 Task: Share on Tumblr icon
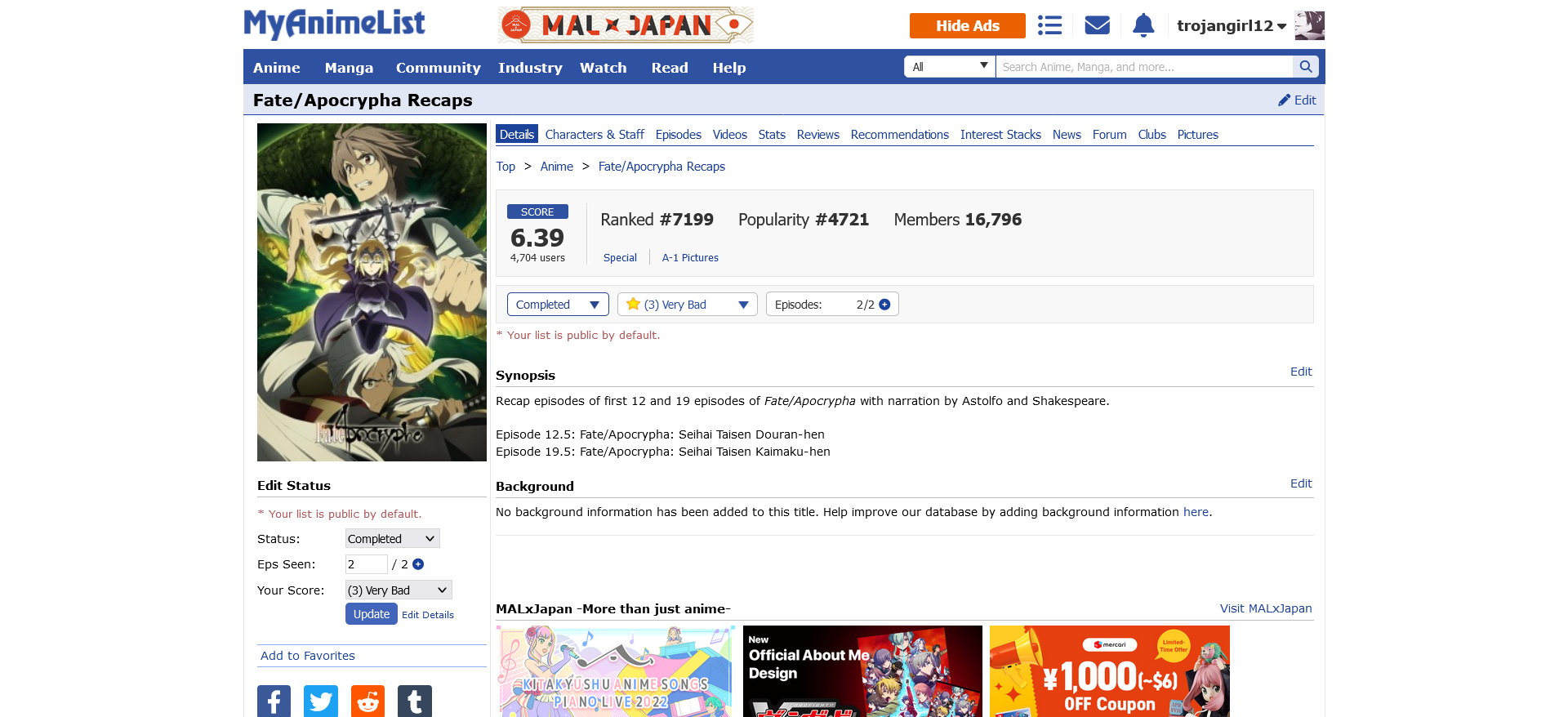(x=415, y=701)
